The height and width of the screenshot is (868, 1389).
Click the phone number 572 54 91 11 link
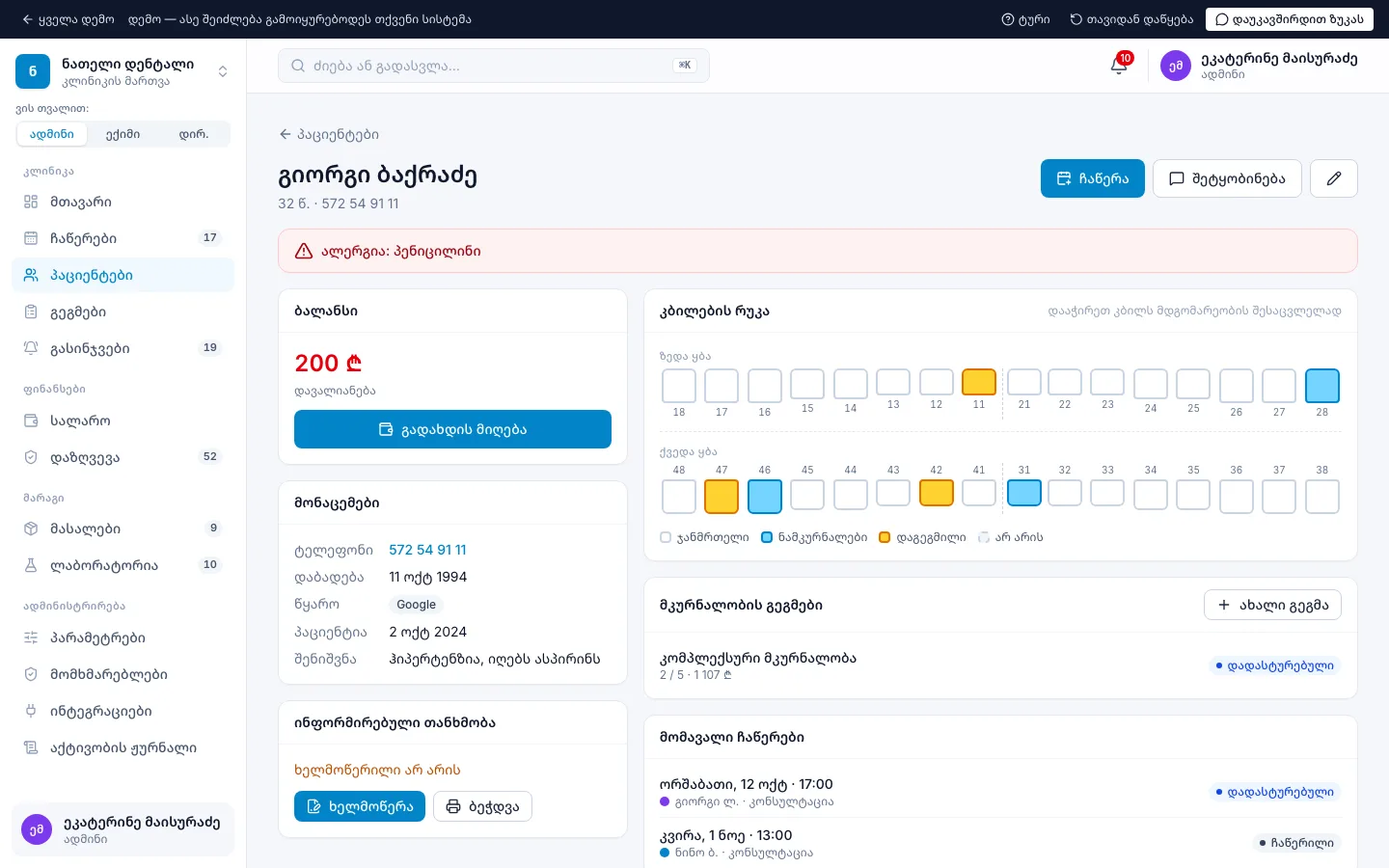click(427, 550)
